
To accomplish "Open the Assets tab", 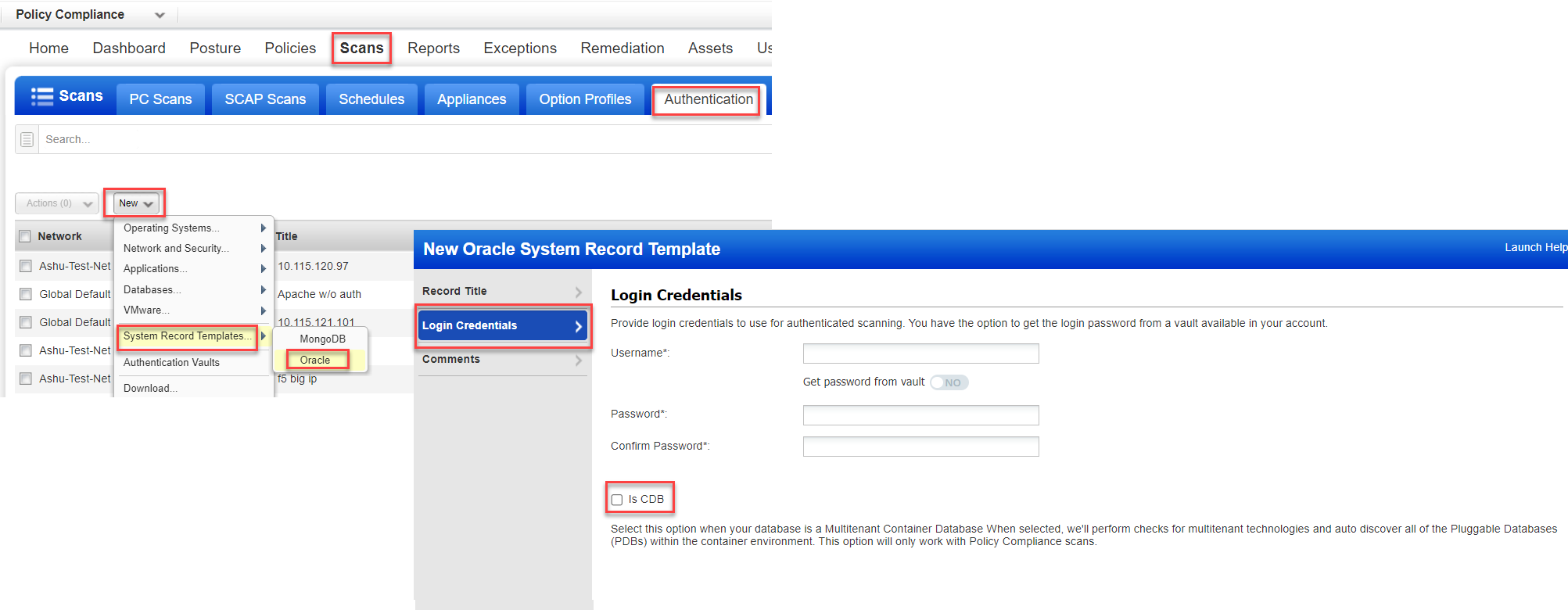I will 710,48.
